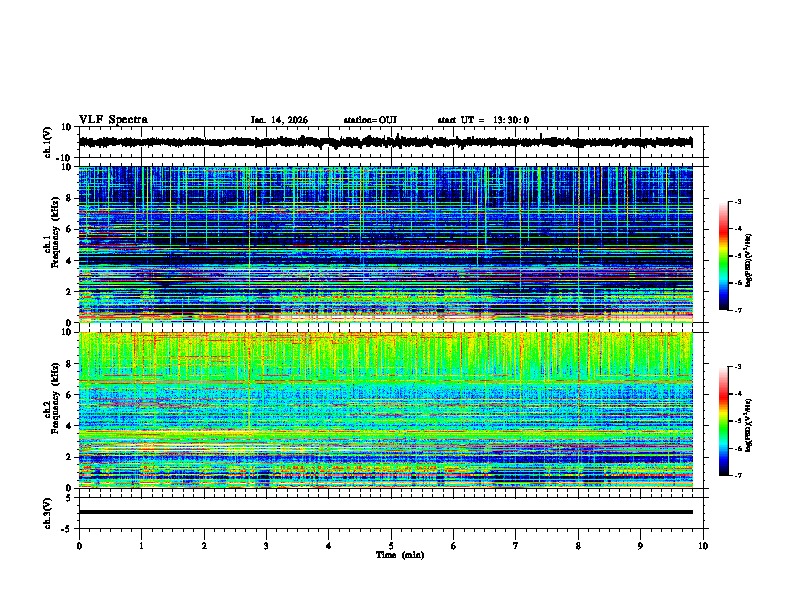Click the "6" kHz tick on ch.2 frequency axis
This screenshot has height=612, width=792.
tap(69, 395)
